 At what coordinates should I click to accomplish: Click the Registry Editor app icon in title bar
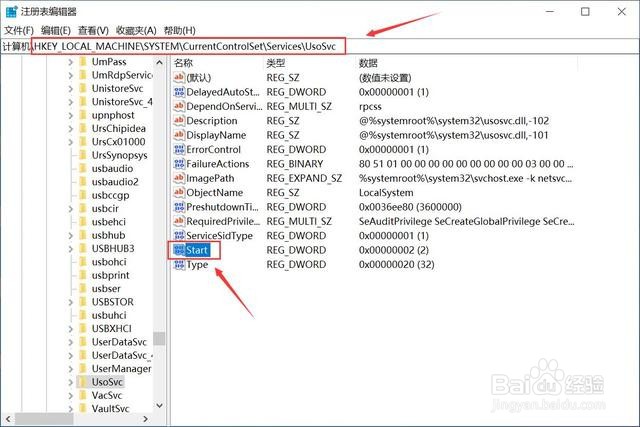click(x=11, y=11)
